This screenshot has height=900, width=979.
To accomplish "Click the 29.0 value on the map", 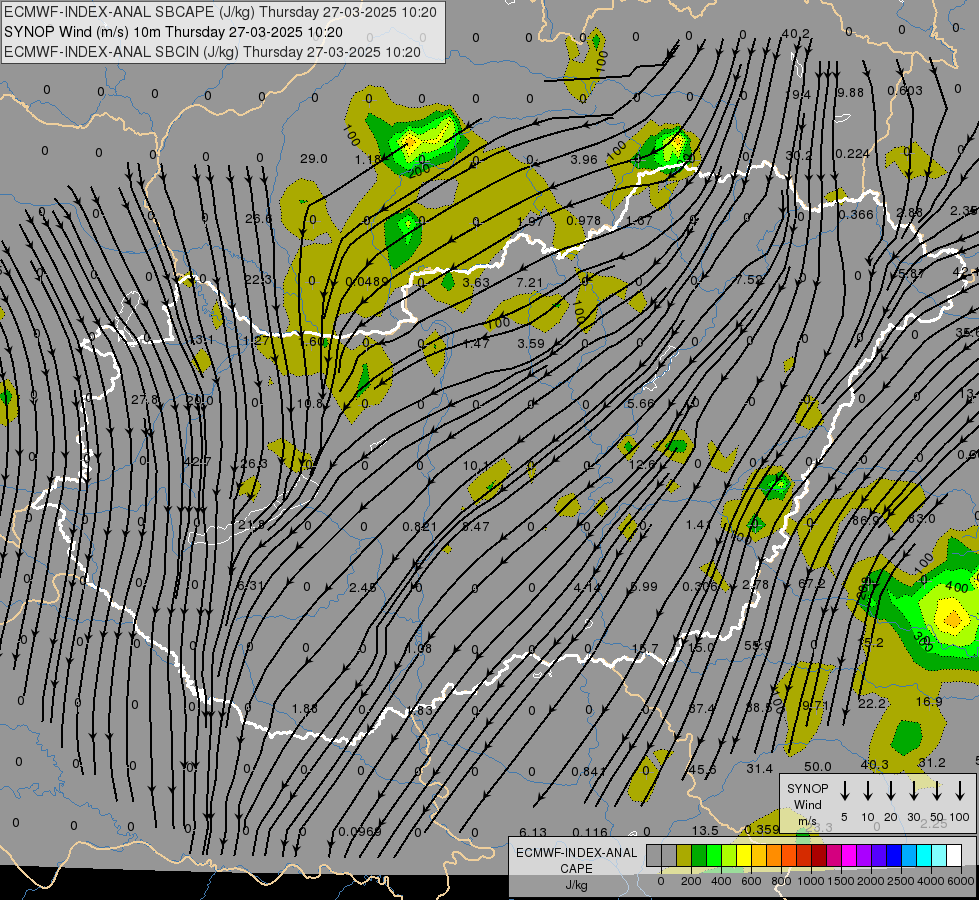I will coord(313,159).
